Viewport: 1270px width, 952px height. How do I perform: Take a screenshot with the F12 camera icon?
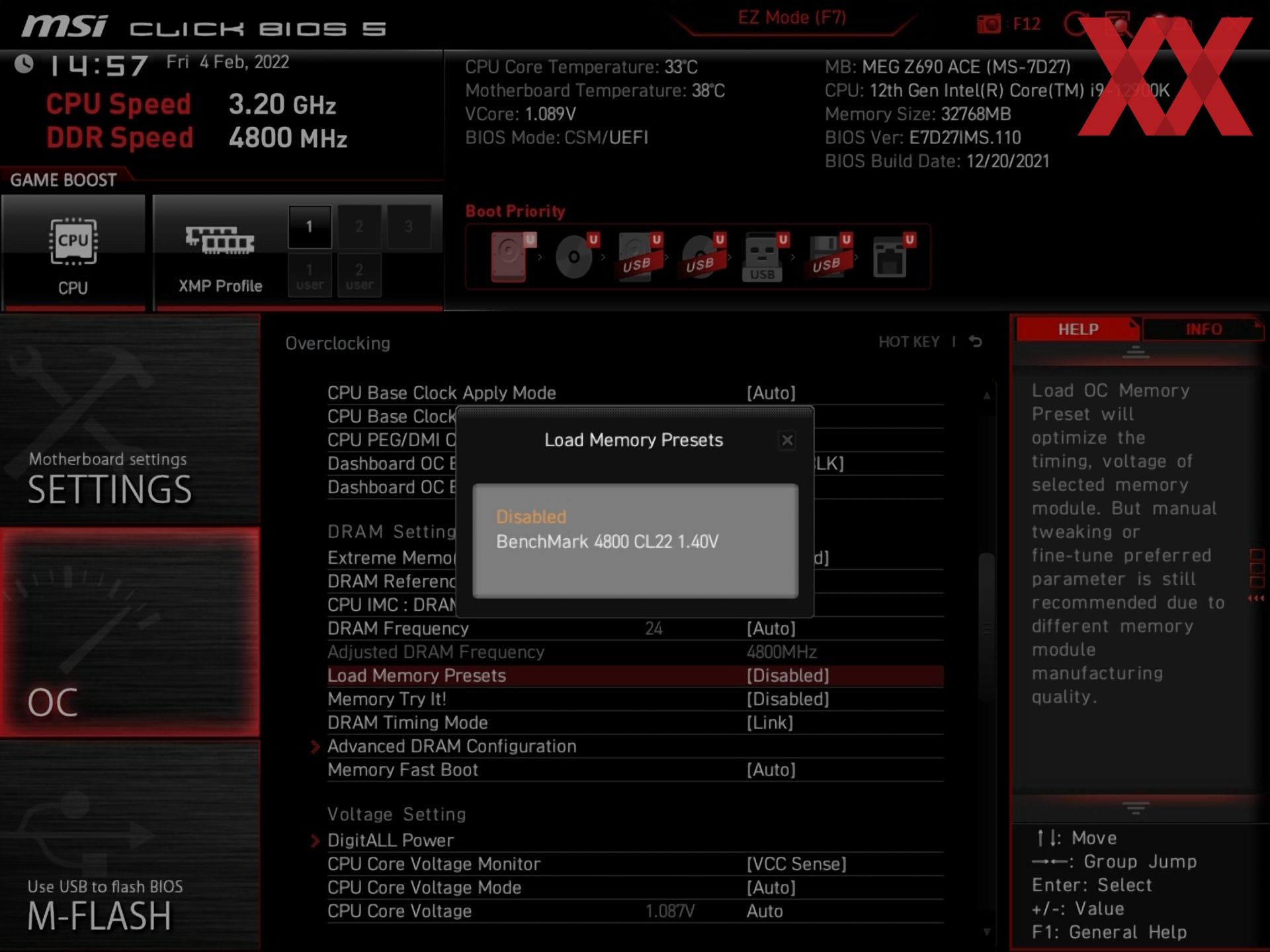(x=989, y=24)
